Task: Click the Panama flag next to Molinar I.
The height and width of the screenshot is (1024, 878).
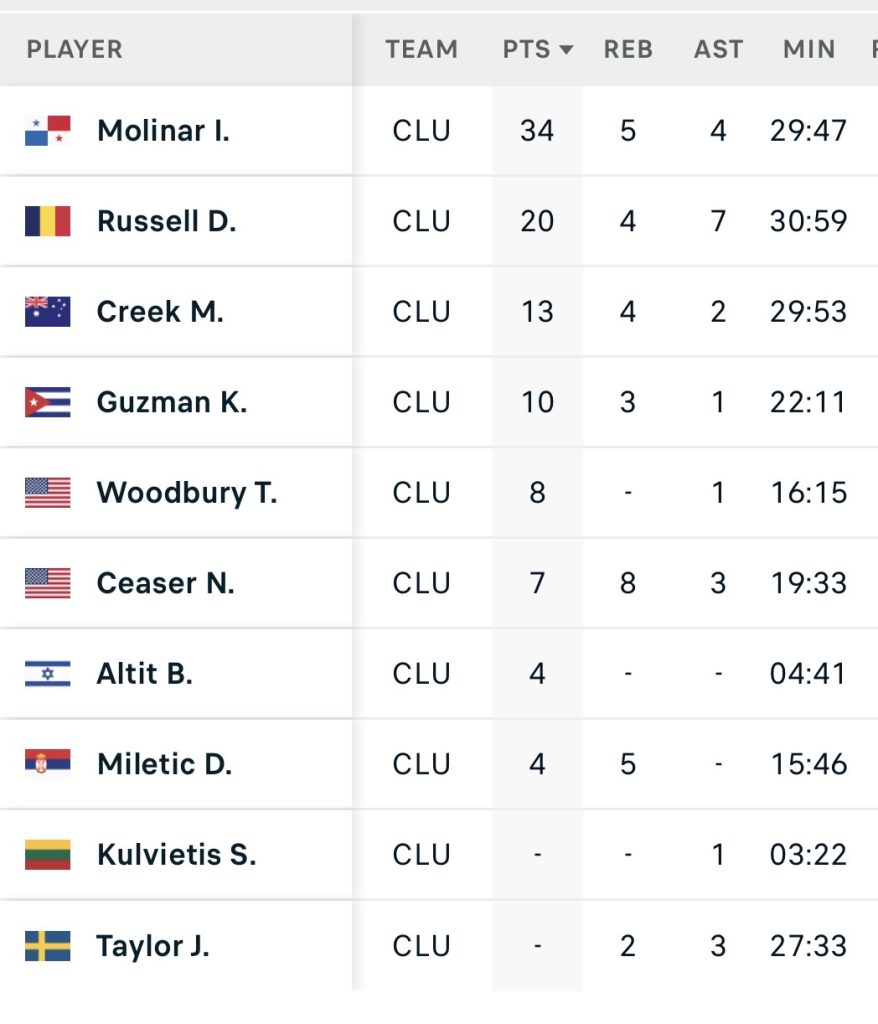Action: point(48,131)
